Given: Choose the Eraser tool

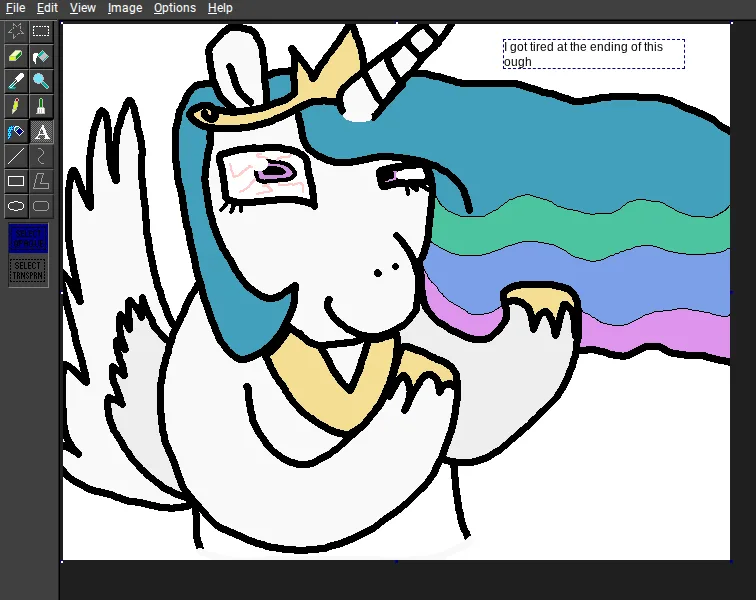Looking at the screenshot, I should tap(16, 56).
